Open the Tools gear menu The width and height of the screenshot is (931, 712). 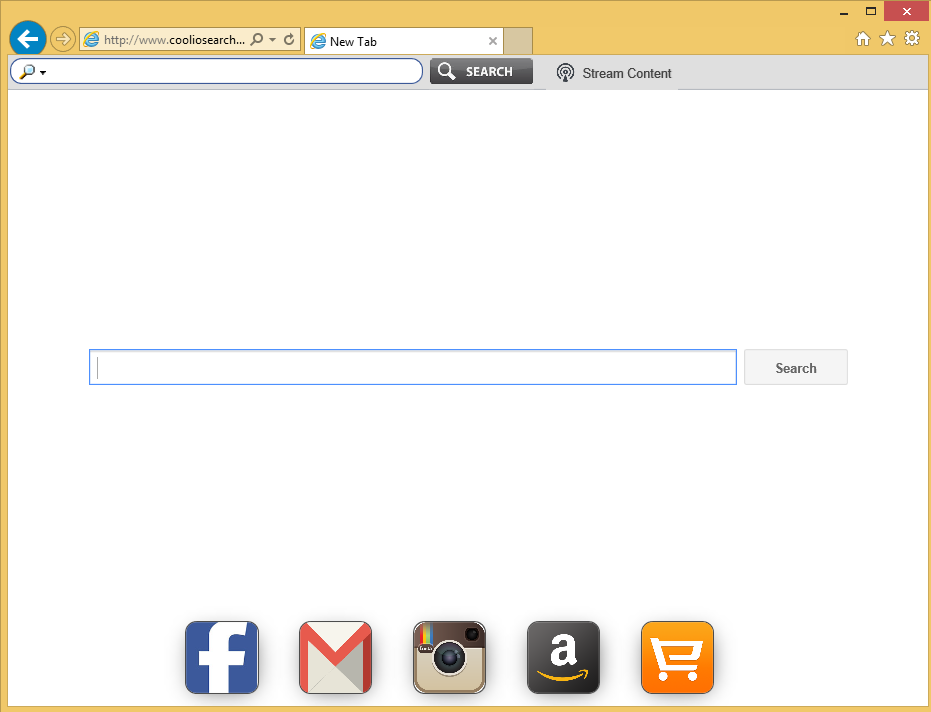(x=912, y=38)
